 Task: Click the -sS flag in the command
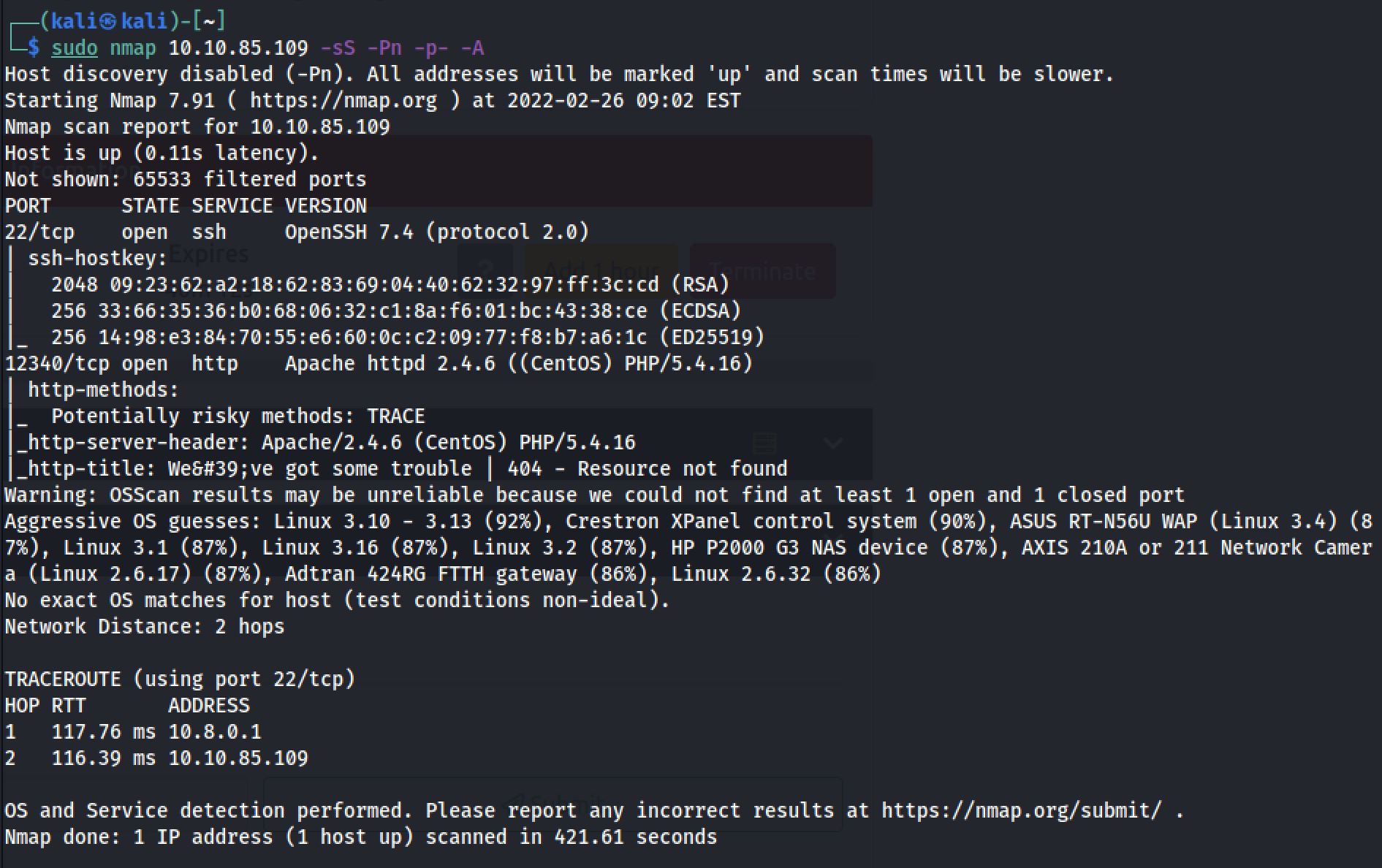click(338, 48)
